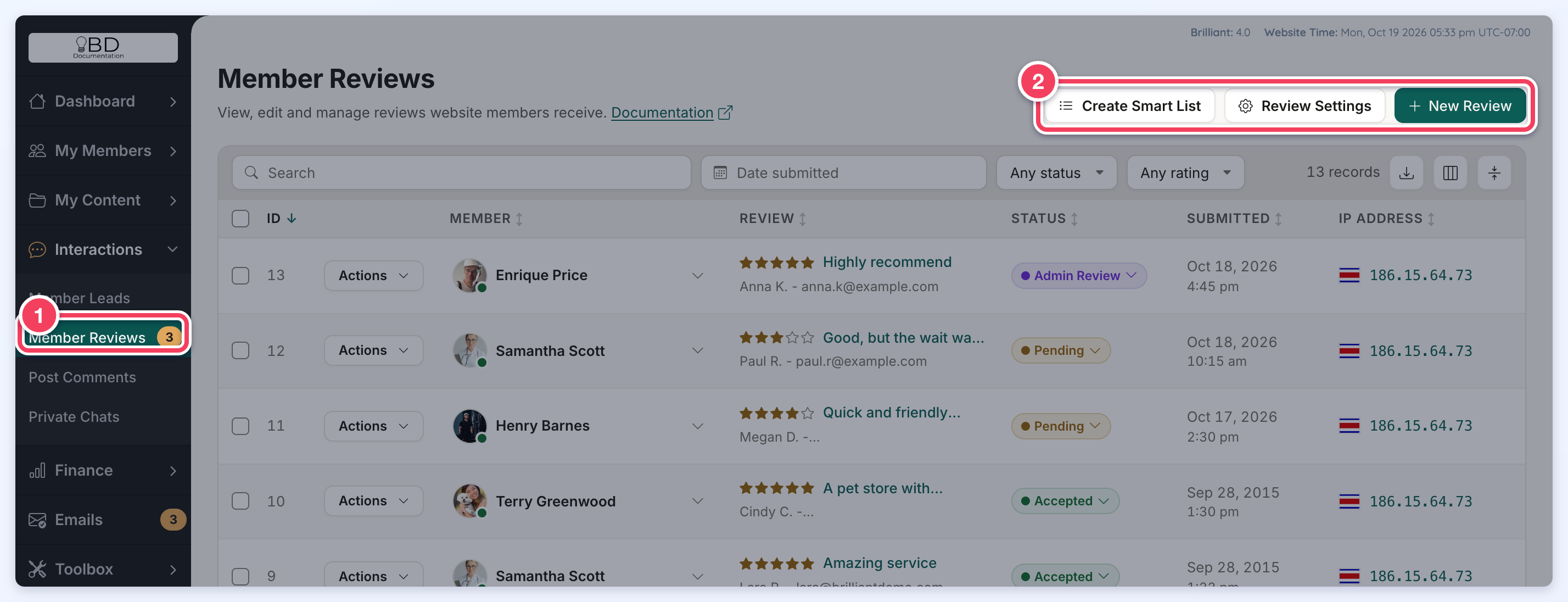The height and width of the screenshot is (602, 1568).
Task: Click Terry Greenwood's avatar
Action: [x=469, y=501]
